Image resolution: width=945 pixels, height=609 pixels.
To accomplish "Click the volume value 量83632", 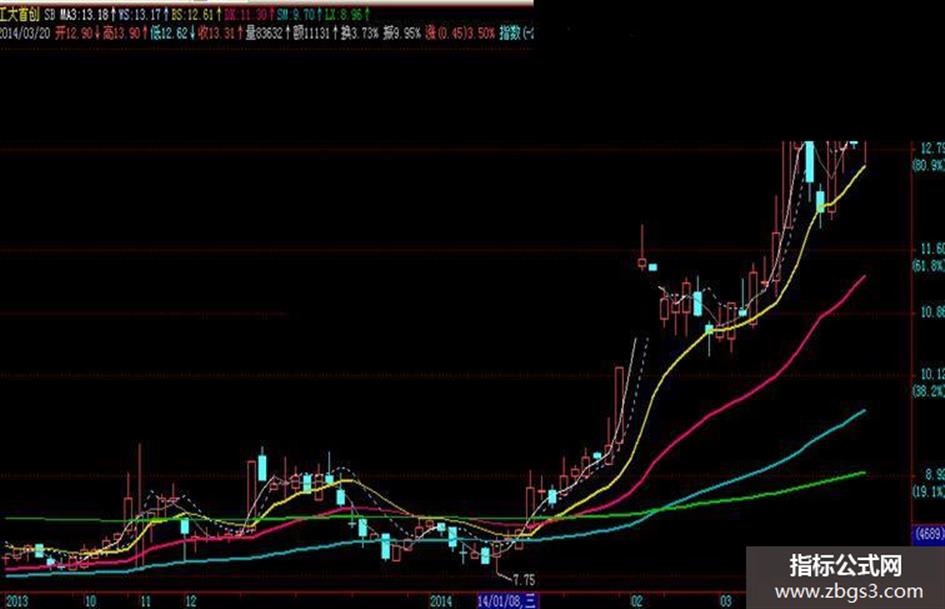I will [264, 33].
